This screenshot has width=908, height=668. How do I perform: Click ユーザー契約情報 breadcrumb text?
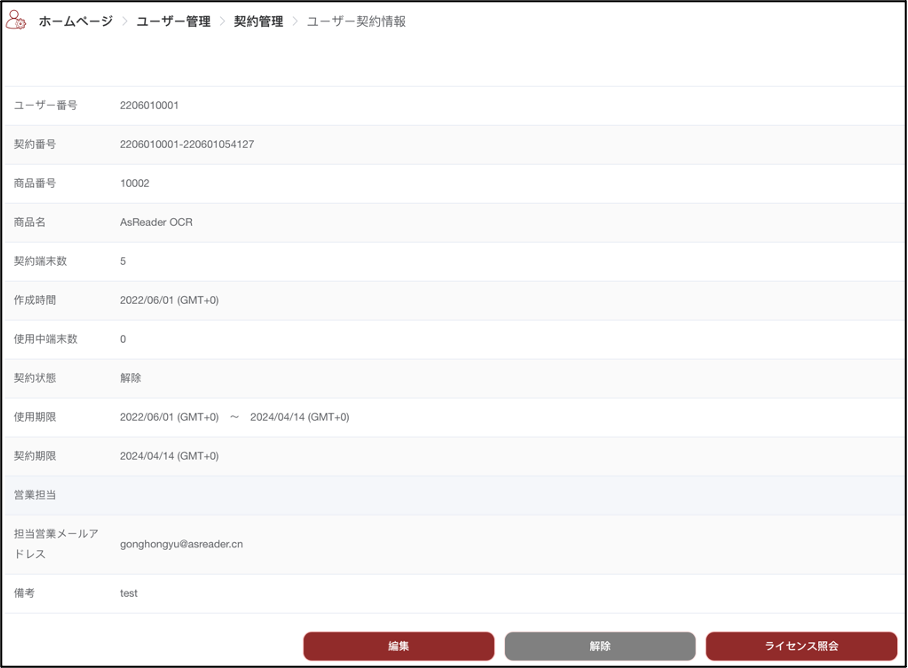[x=356, y=21]
